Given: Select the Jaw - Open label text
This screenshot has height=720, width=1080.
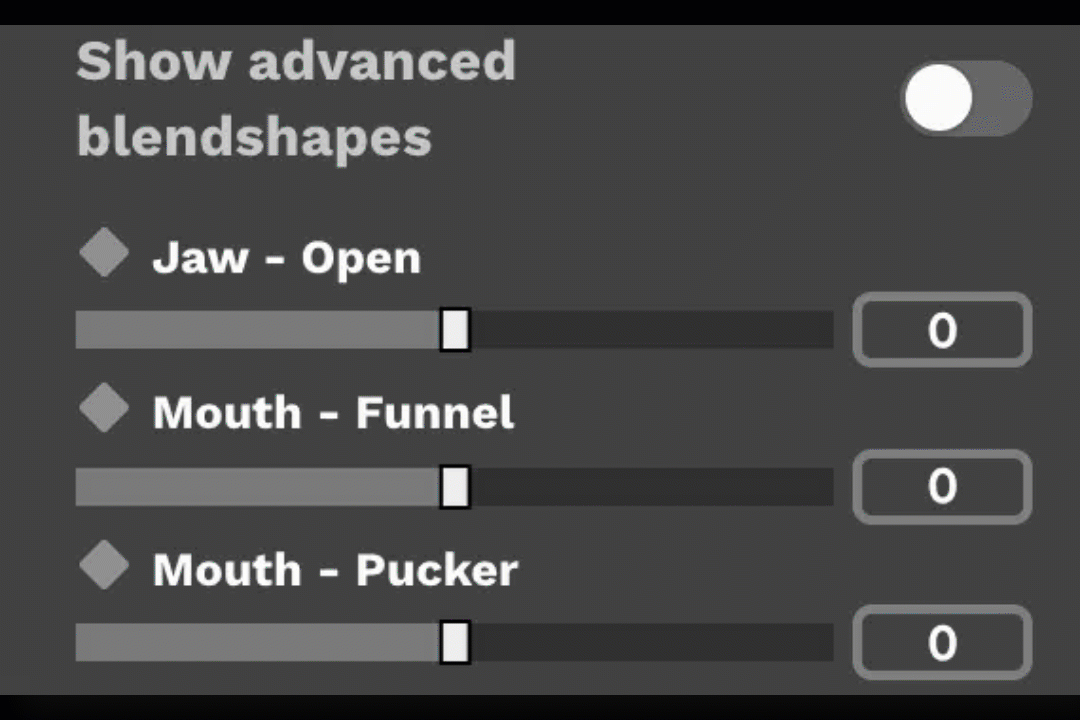Looking at the screenshot, I should (286, 257).
